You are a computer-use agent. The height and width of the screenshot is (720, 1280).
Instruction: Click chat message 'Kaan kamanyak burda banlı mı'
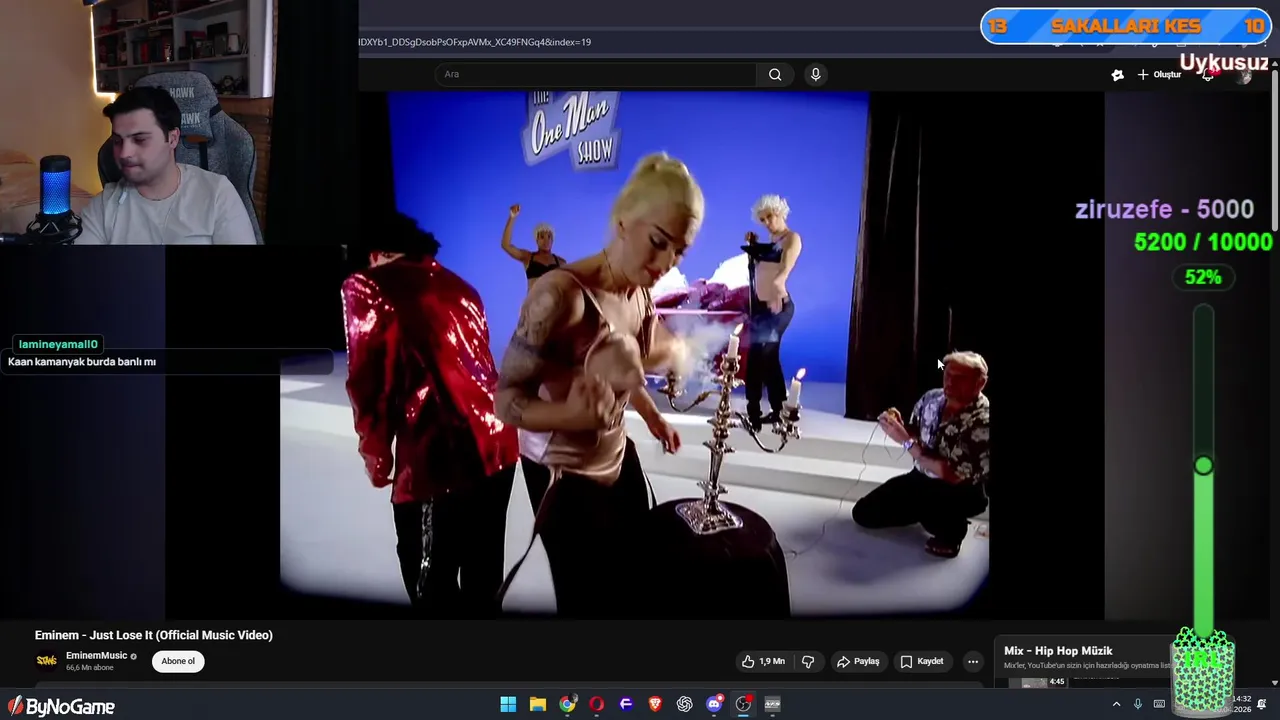[x=82, y=362]
